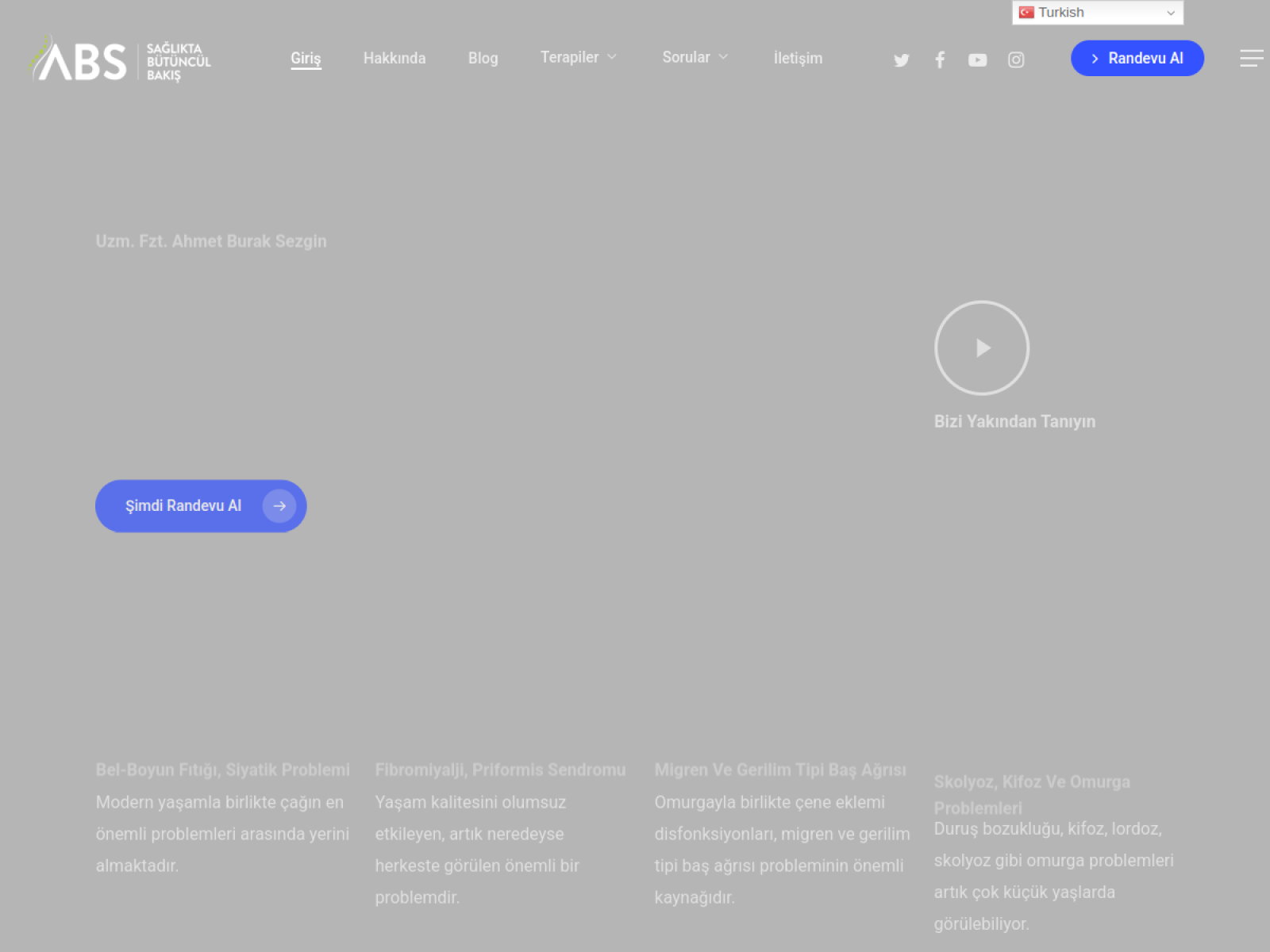The height and width of the screenshot is (952, 1270).
Task: Open the Twitter social icon
Action: point(901,60)
